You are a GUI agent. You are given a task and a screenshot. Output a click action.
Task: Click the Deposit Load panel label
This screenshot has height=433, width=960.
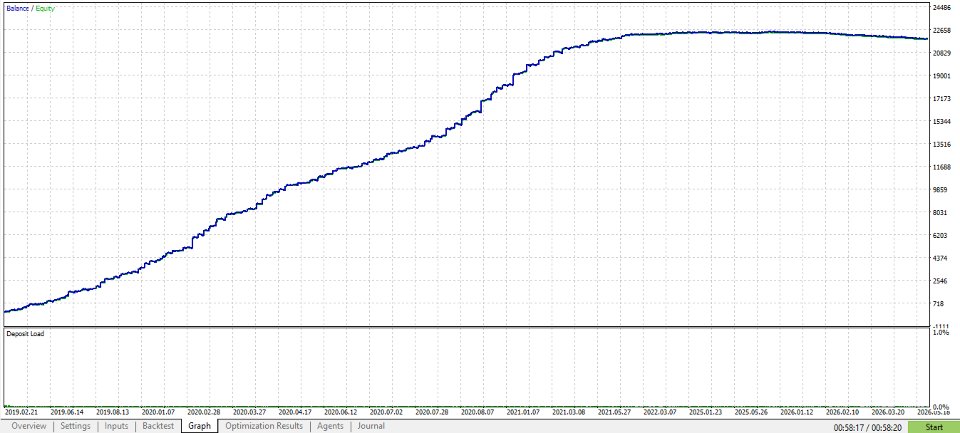click(x=25, y=334)
